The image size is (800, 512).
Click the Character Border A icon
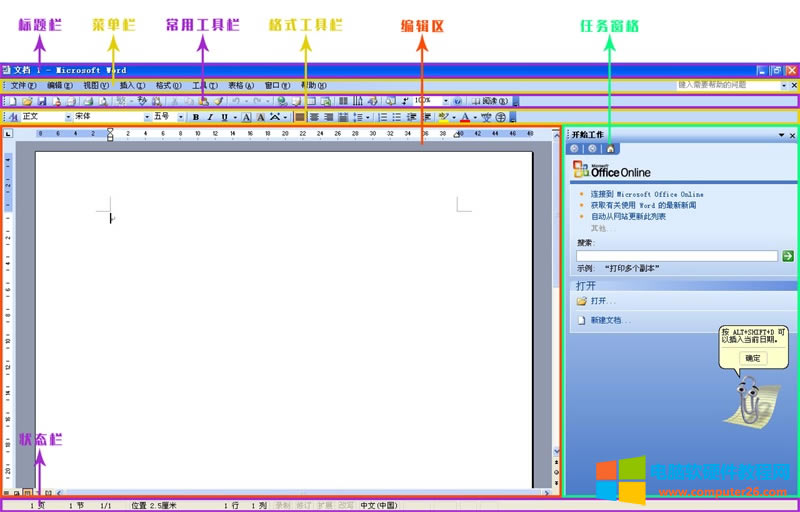click(246, 117)
